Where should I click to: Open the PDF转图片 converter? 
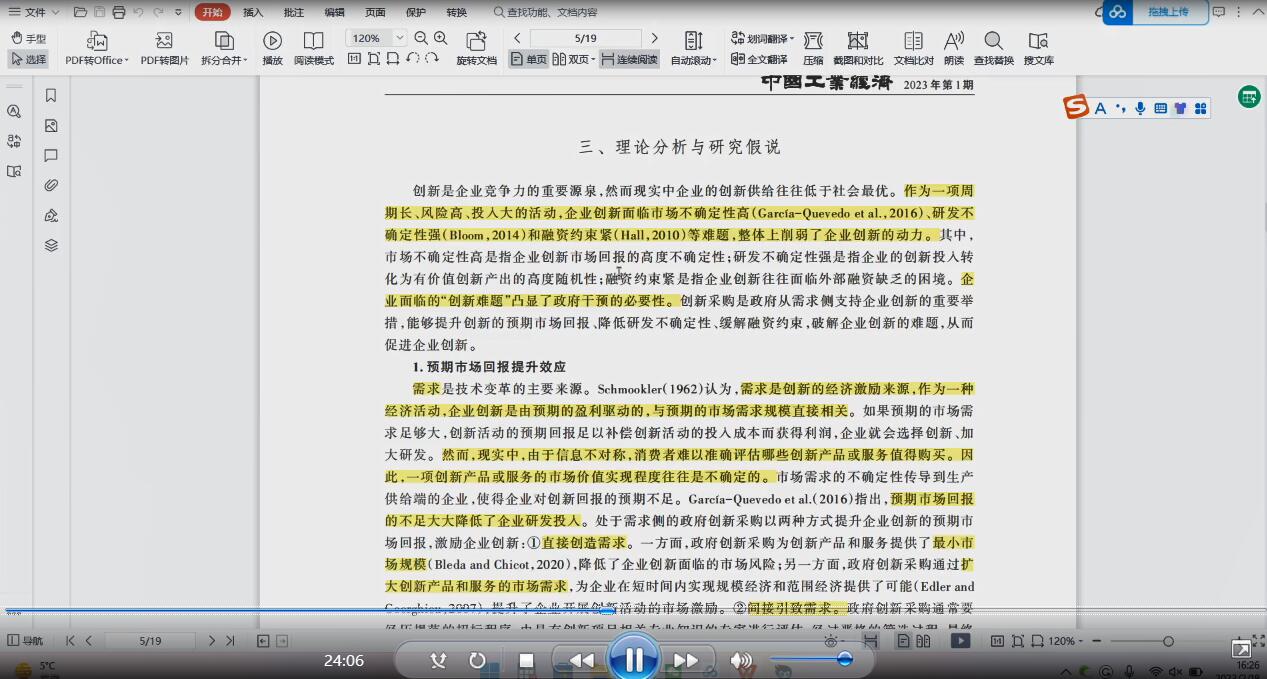click(164, 48)
